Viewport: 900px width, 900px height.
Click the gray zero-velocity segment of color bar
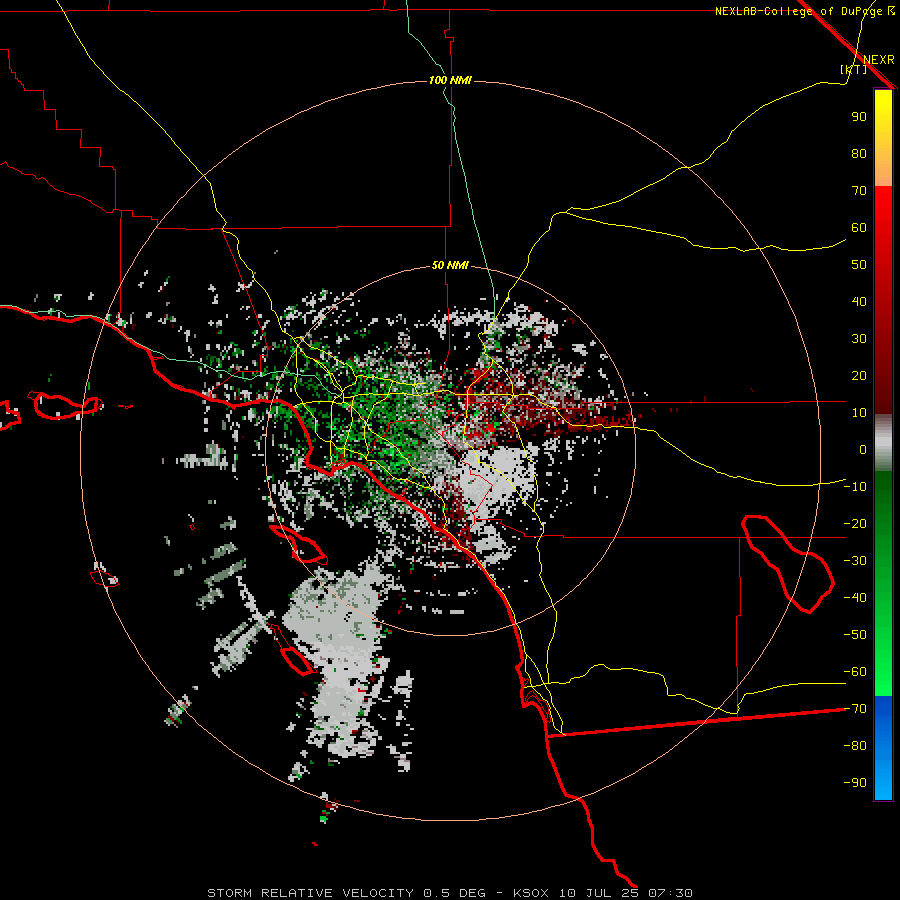click(883, 443)
